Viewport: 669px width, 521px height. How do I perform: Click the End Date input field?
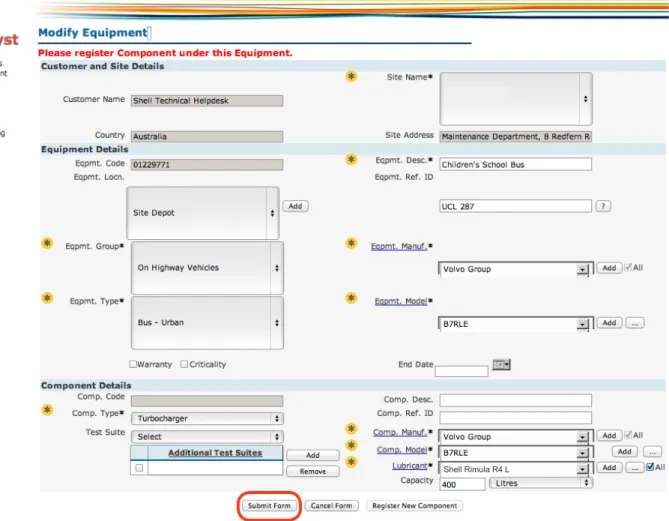[462, 371]
